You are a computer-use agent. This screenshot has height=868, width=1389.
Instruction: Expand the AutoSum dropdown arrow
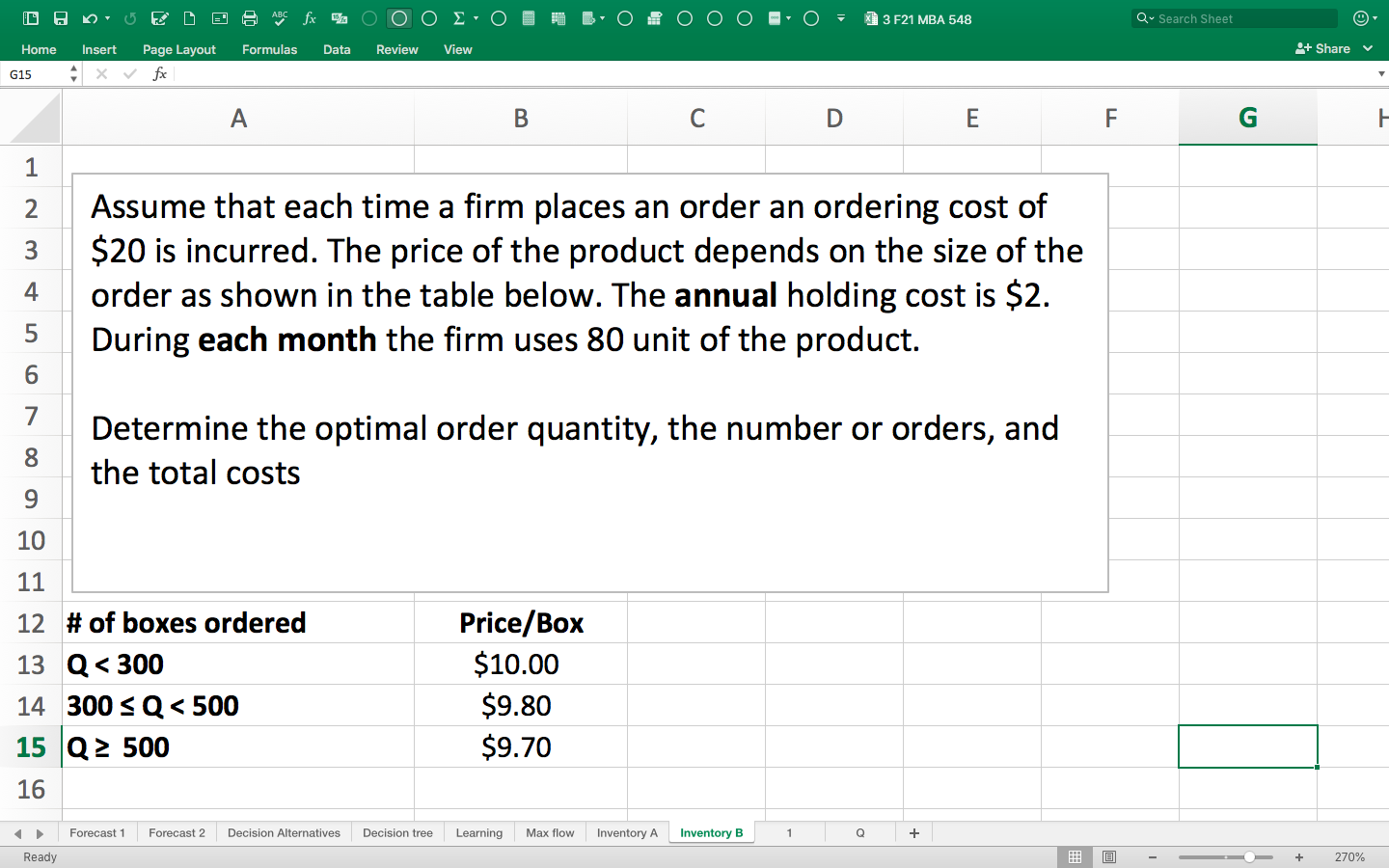tap(475, 17)
